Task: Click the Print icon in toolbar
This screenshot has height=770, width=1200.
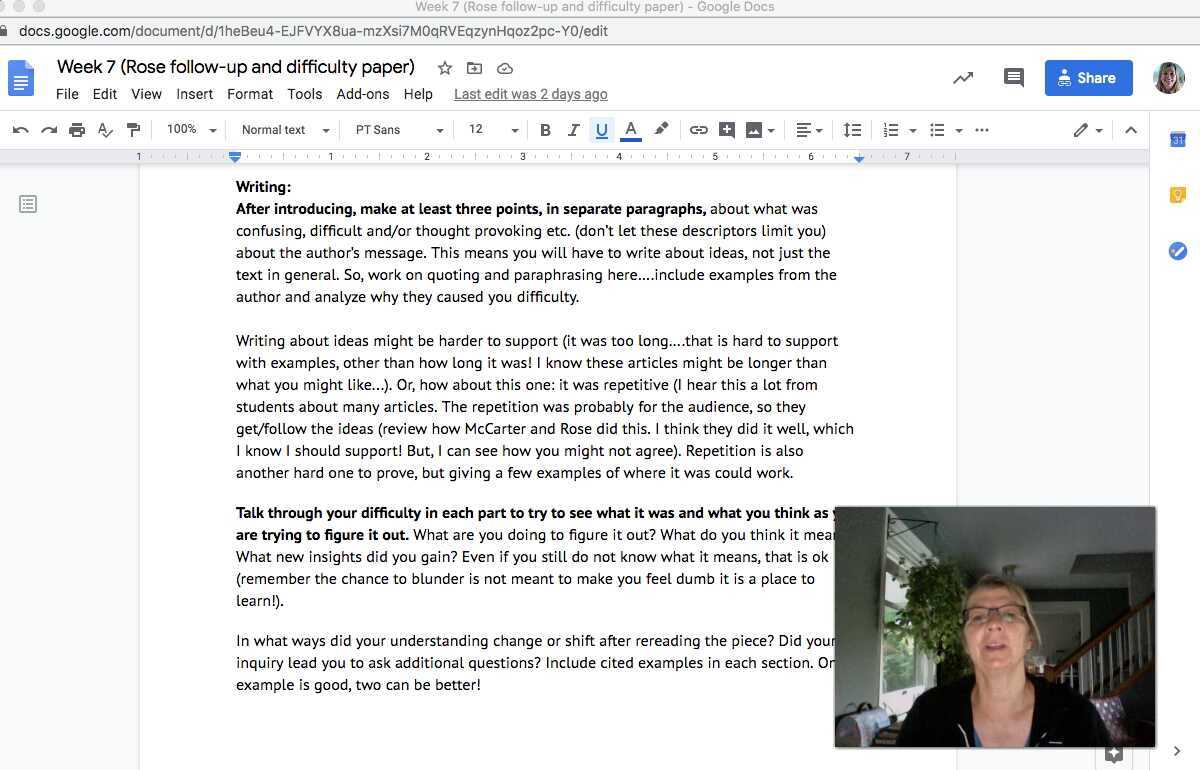Action: point(77,130)
